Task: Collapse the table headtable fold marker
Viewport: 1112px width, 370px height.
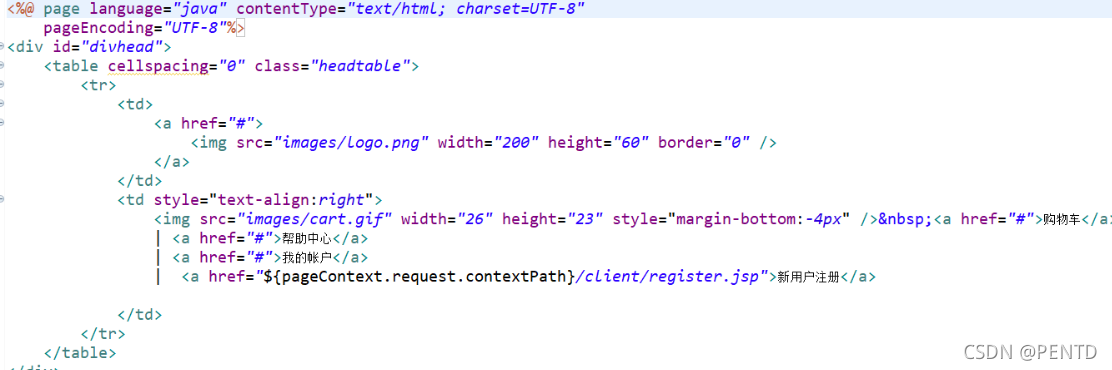Action: click(x=2, y=66)
